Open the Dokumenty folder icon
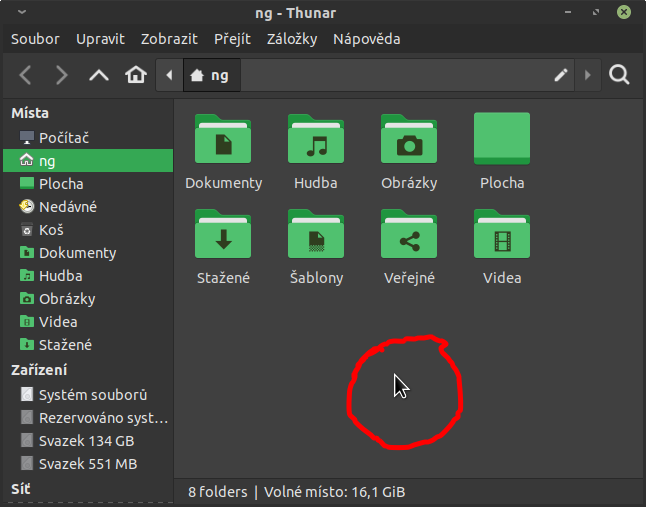Image resolution: width=646 pixels, height=507 pixels. click(x=223, y=141)
